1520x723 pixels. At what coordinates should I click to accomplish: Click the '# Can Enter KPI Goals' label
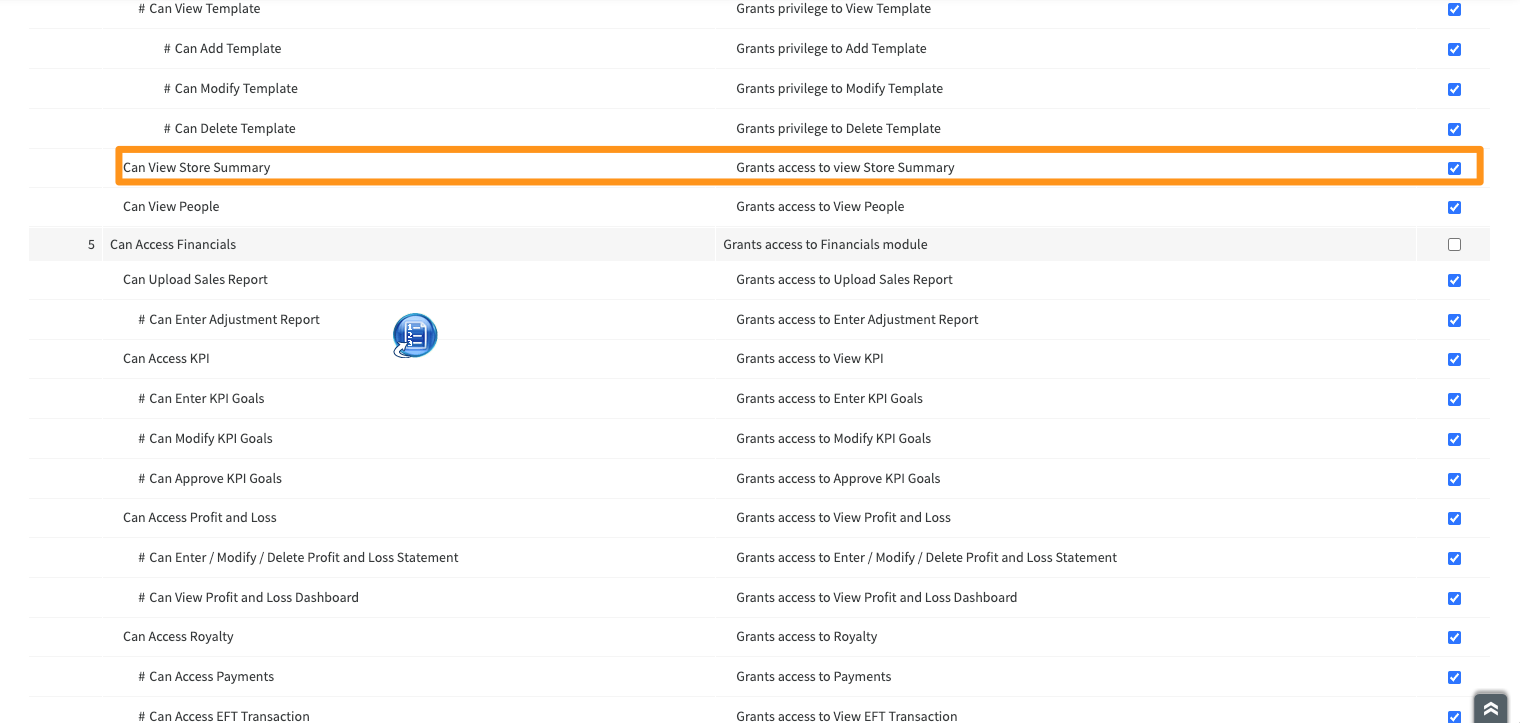click(x=201, y=398)
